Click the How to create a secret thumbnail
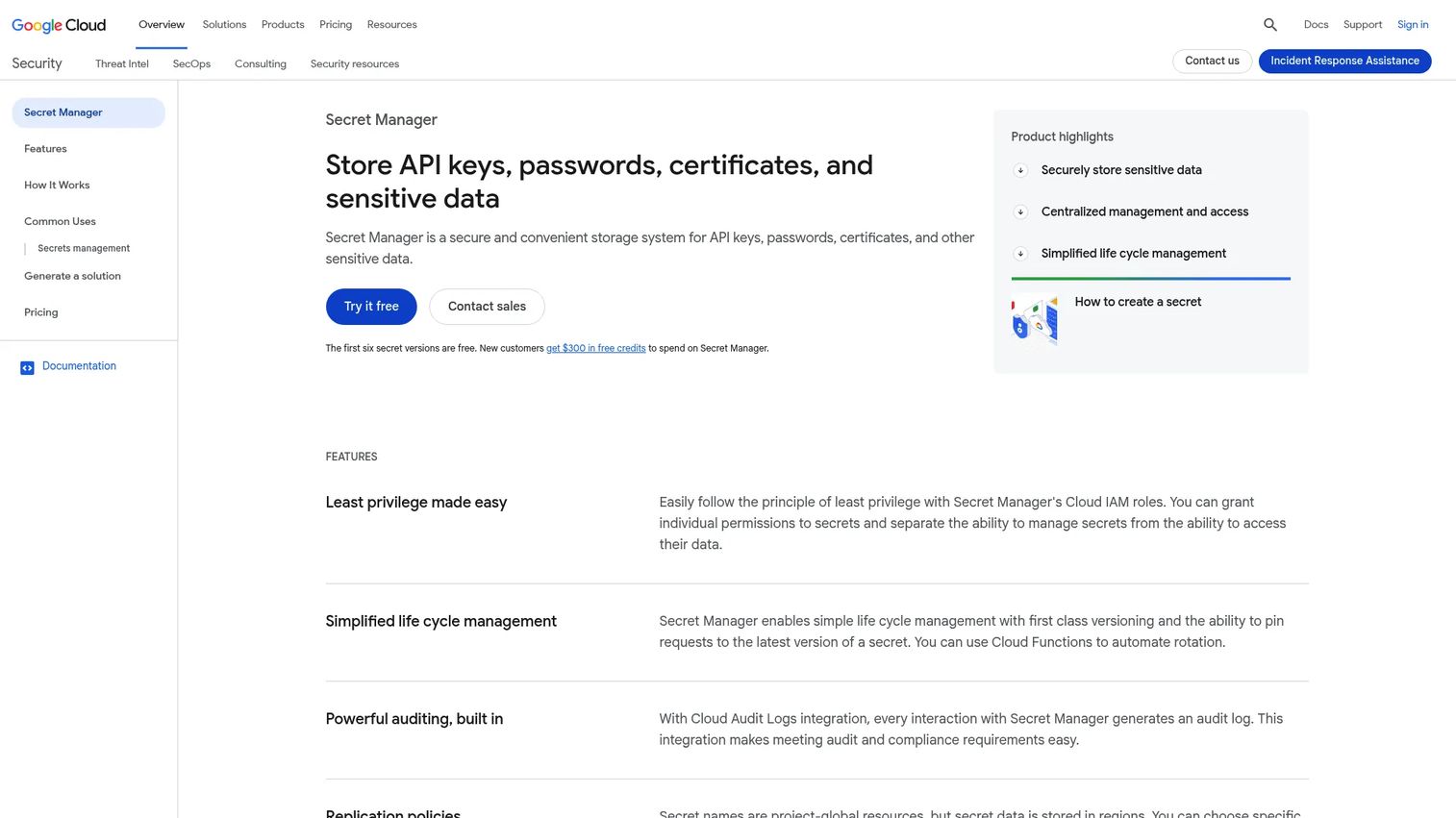Screen dimensions: 1456x818 (x=1035, y=320)
